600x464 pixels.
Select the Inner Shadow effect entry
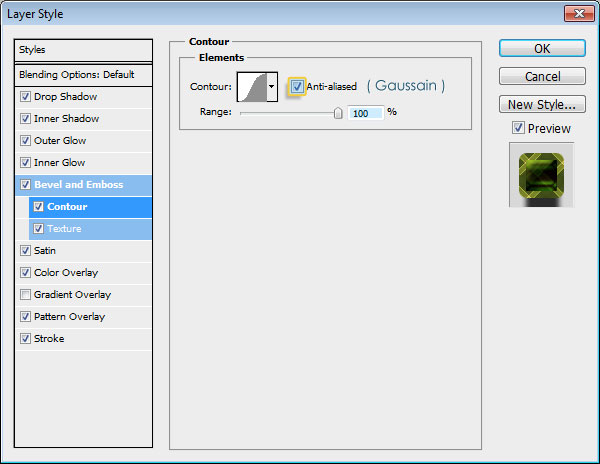(x=66, y=119)
